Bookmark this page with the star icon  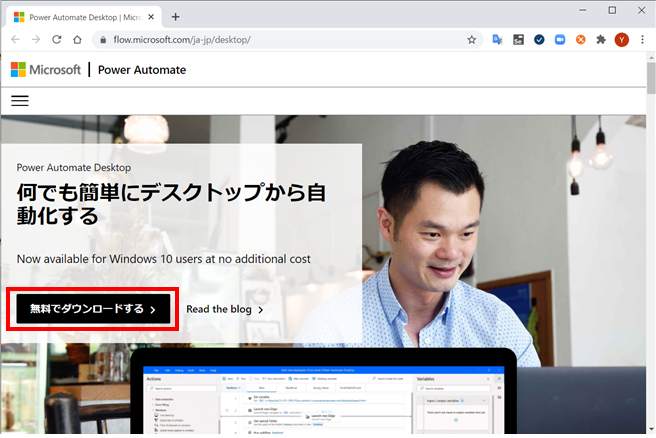pyautogui.click(x=472, y=40)
